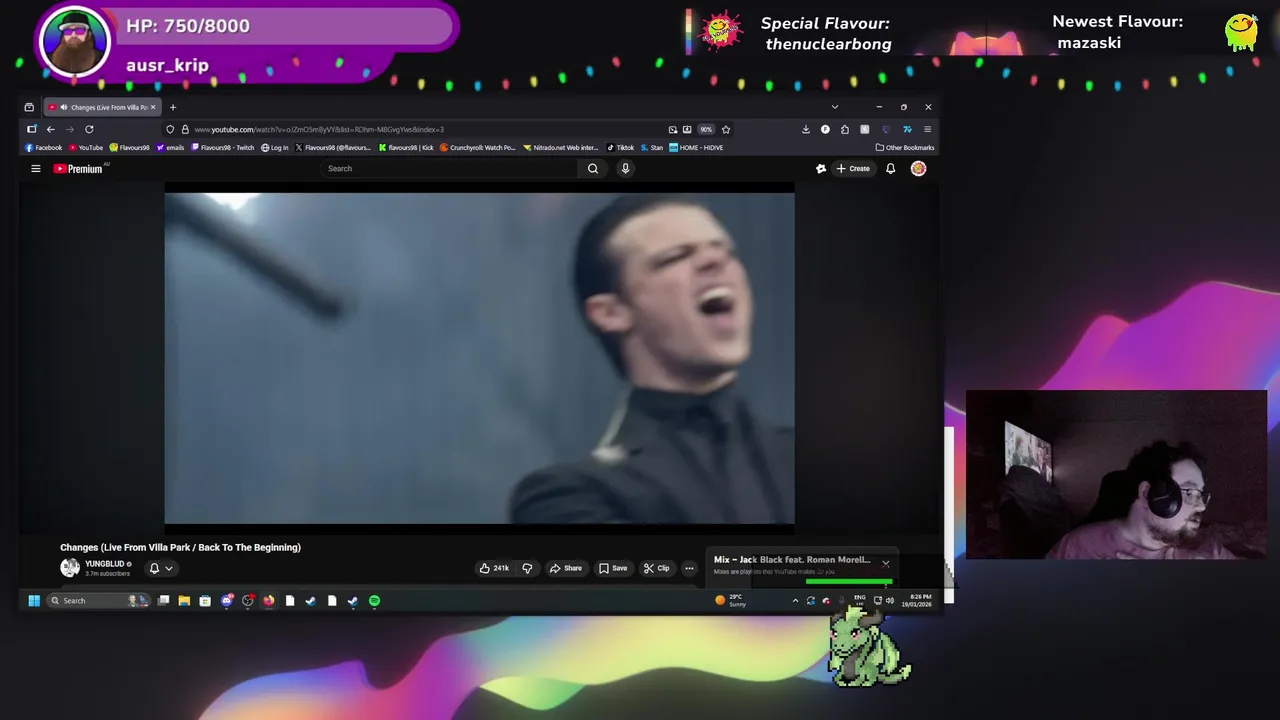Open the Other Bookmarks folder

905,148
